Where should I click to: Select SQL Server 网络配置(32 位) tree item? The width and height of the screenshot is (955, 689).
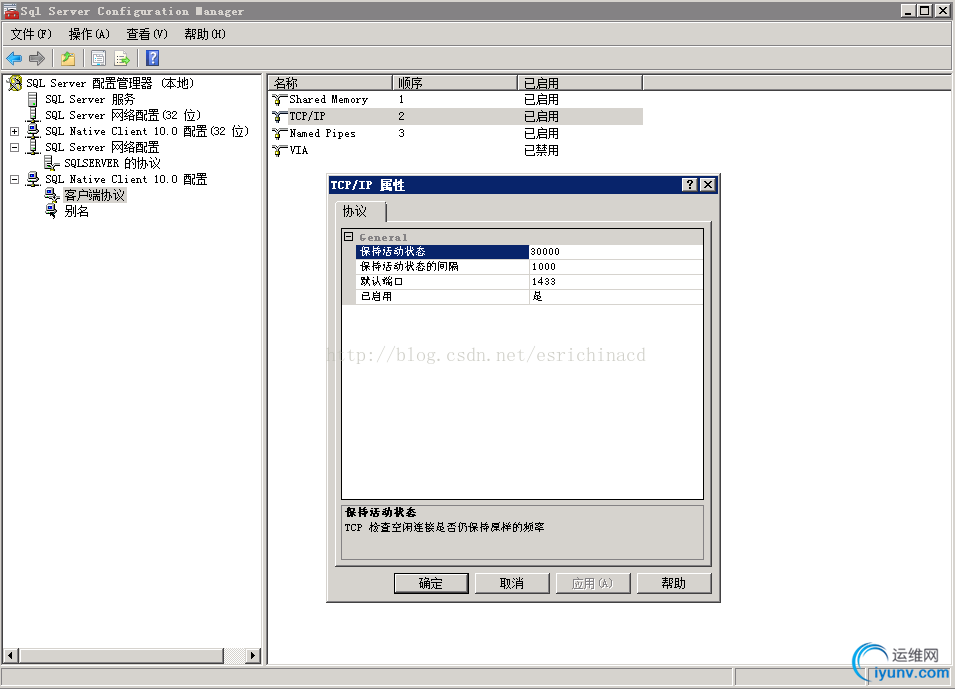(122, 115)
